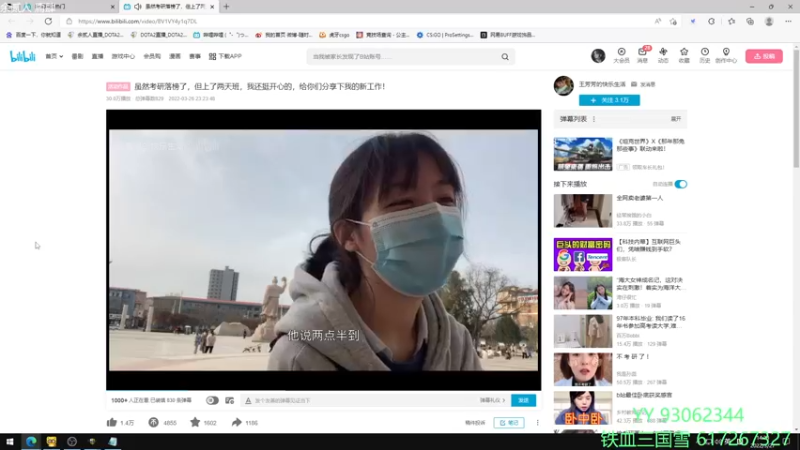Open the 下载APP nav item
This screenshot has height=450, width=800.
pos(225,56)
